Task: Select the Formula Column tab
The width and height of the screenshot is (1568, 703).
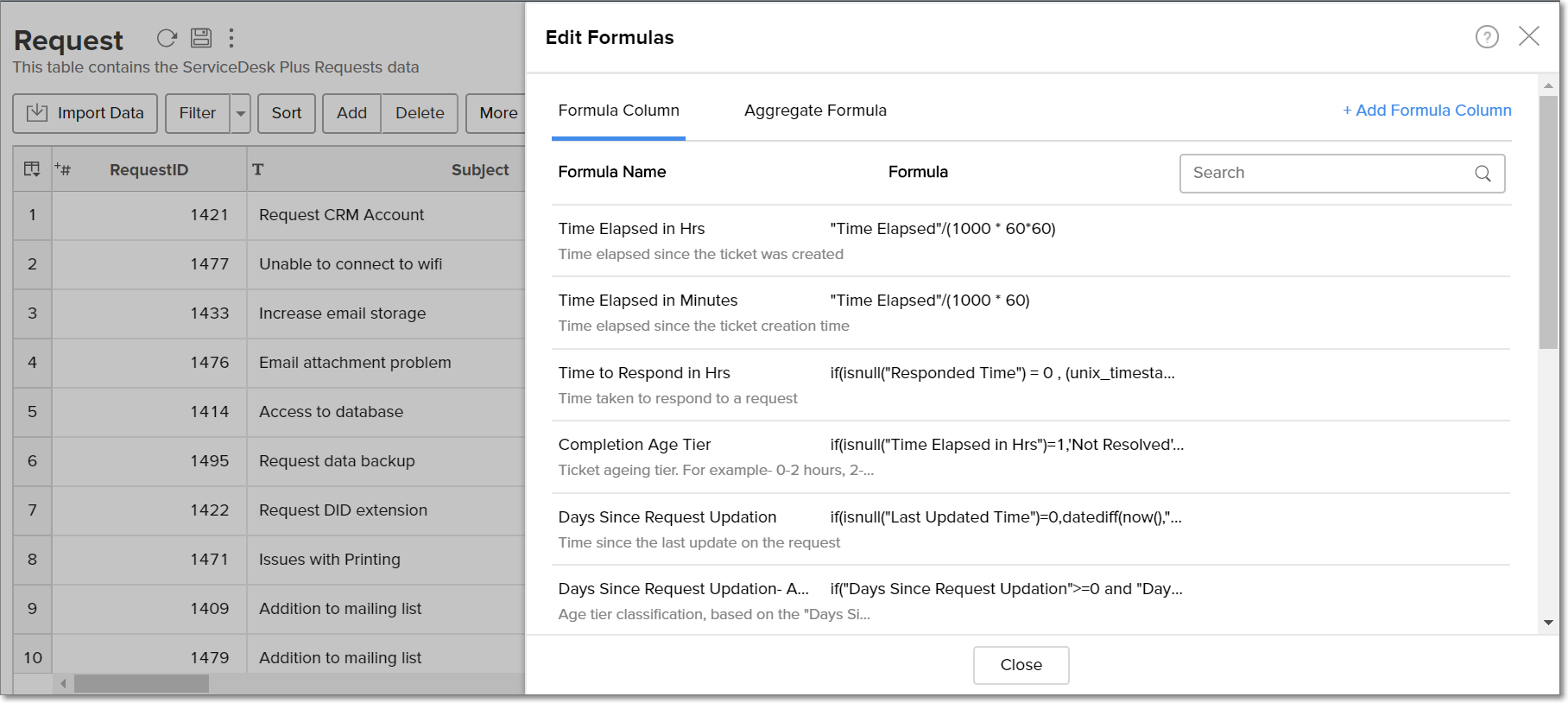Action: (618, 111)
